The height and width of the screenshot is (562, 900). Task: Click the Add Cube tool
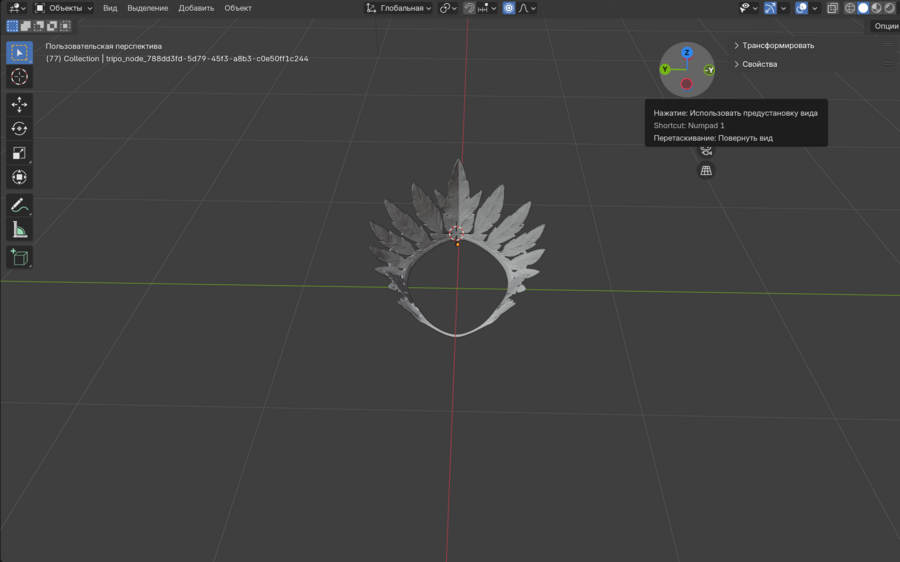coord(19,258)
